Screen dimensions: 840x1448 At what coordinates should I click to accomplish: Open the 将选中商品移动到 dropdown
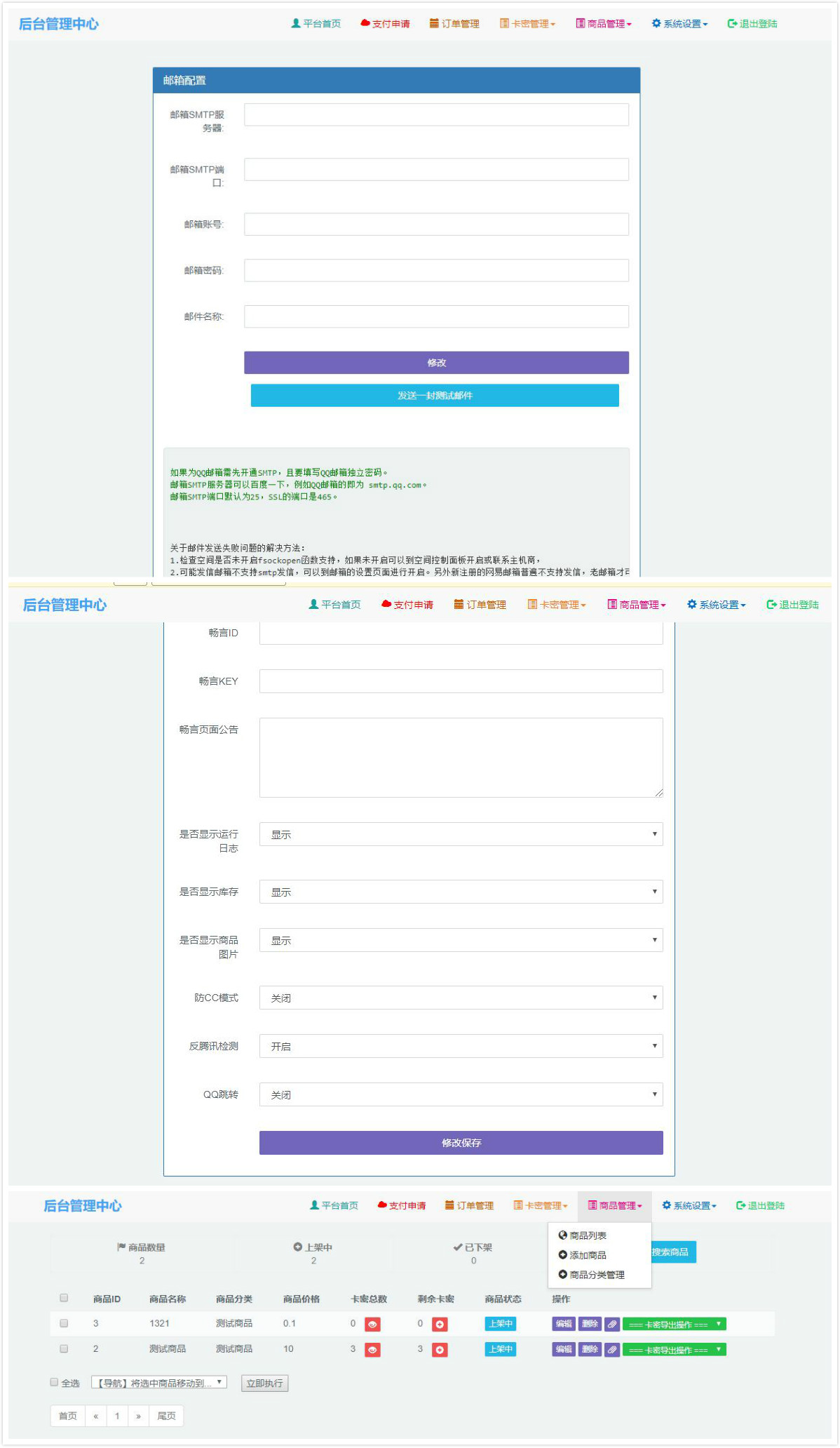159,1382
